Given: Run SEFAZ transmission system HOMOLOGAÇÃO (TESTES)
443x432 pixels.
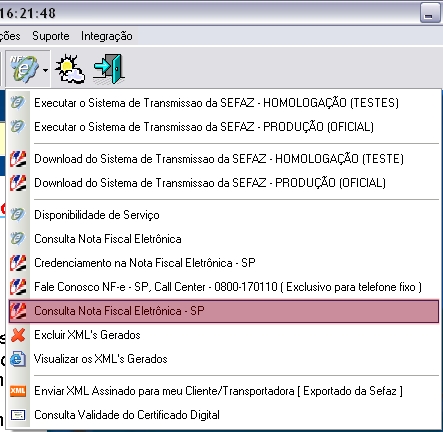Looking at the screenshot, I should (224, 103).
